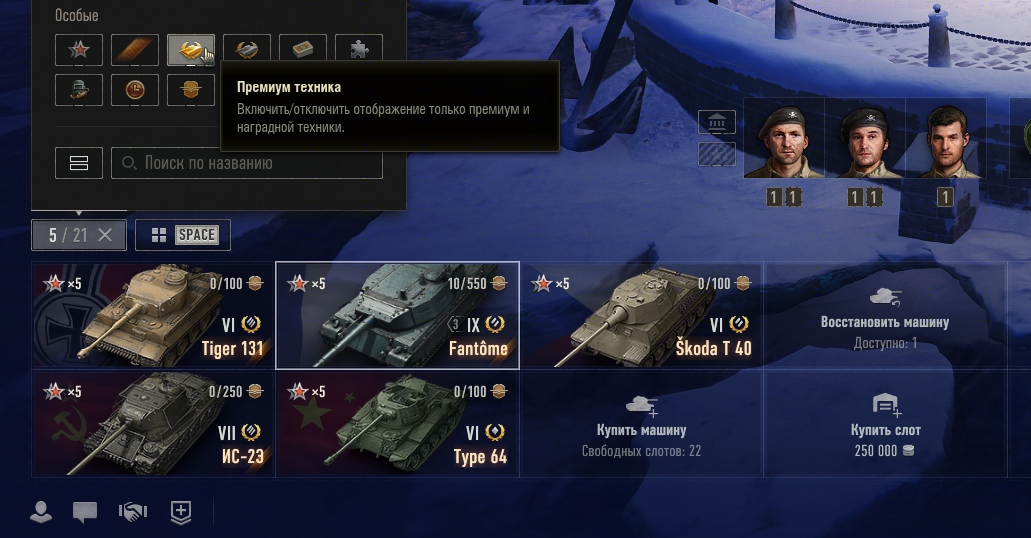The image size is (1031, 538).
Task: Toggle the banknotes rental filter
Action: (302, 50)
